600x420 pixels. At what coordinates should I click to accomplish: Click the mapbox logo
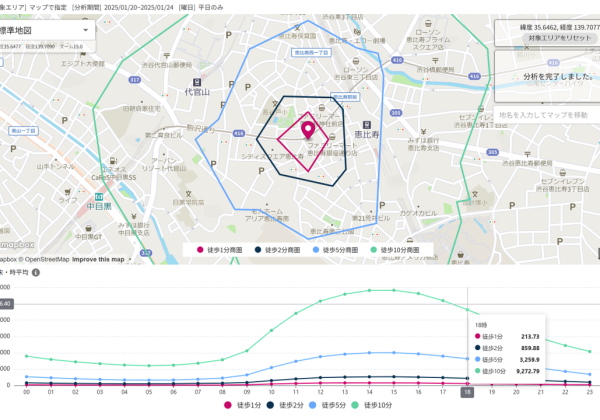tap(18, 245)
